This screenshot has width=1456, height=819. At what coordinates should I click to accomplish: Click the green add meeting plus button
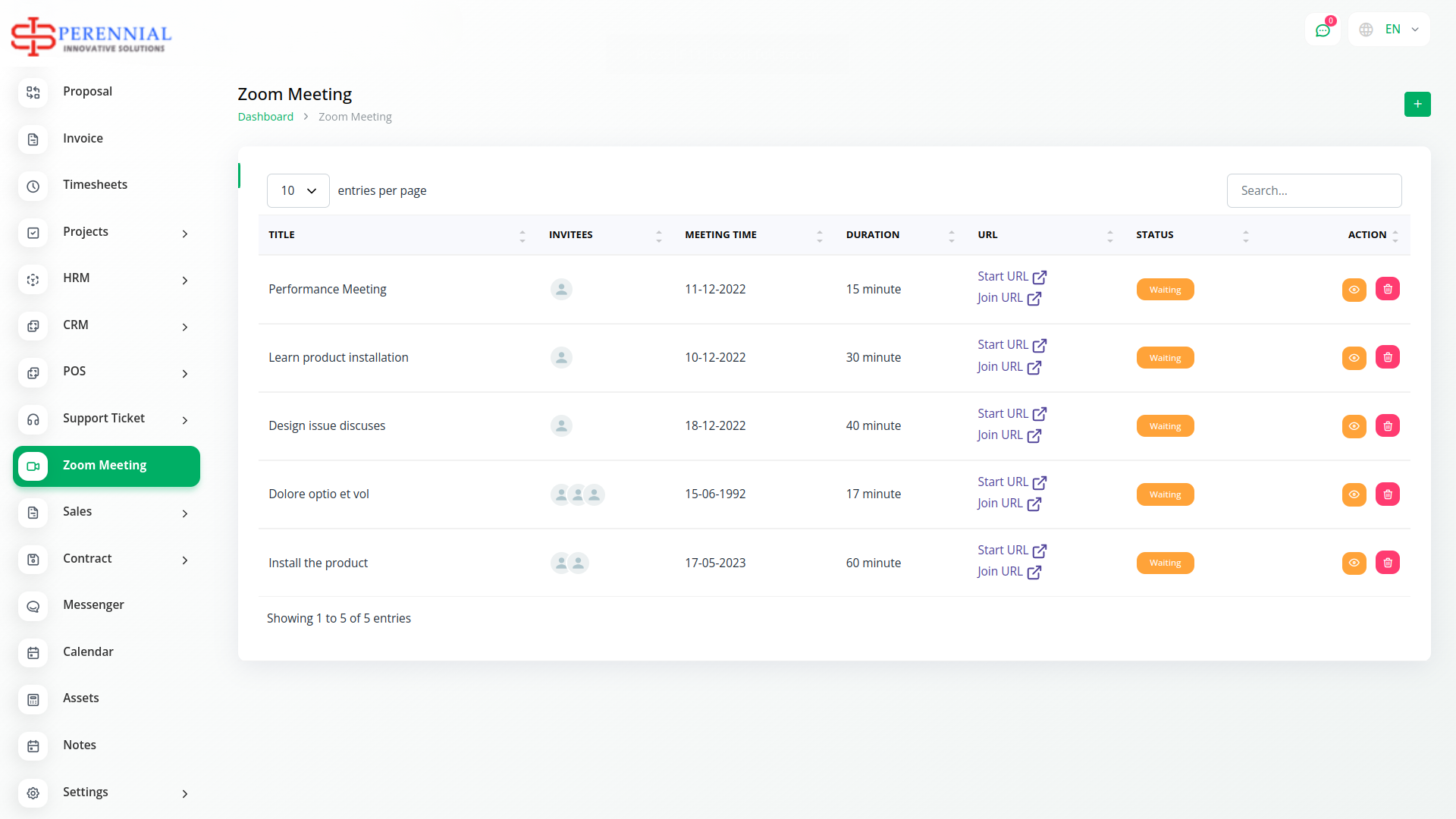click(x=1417, y=104)
